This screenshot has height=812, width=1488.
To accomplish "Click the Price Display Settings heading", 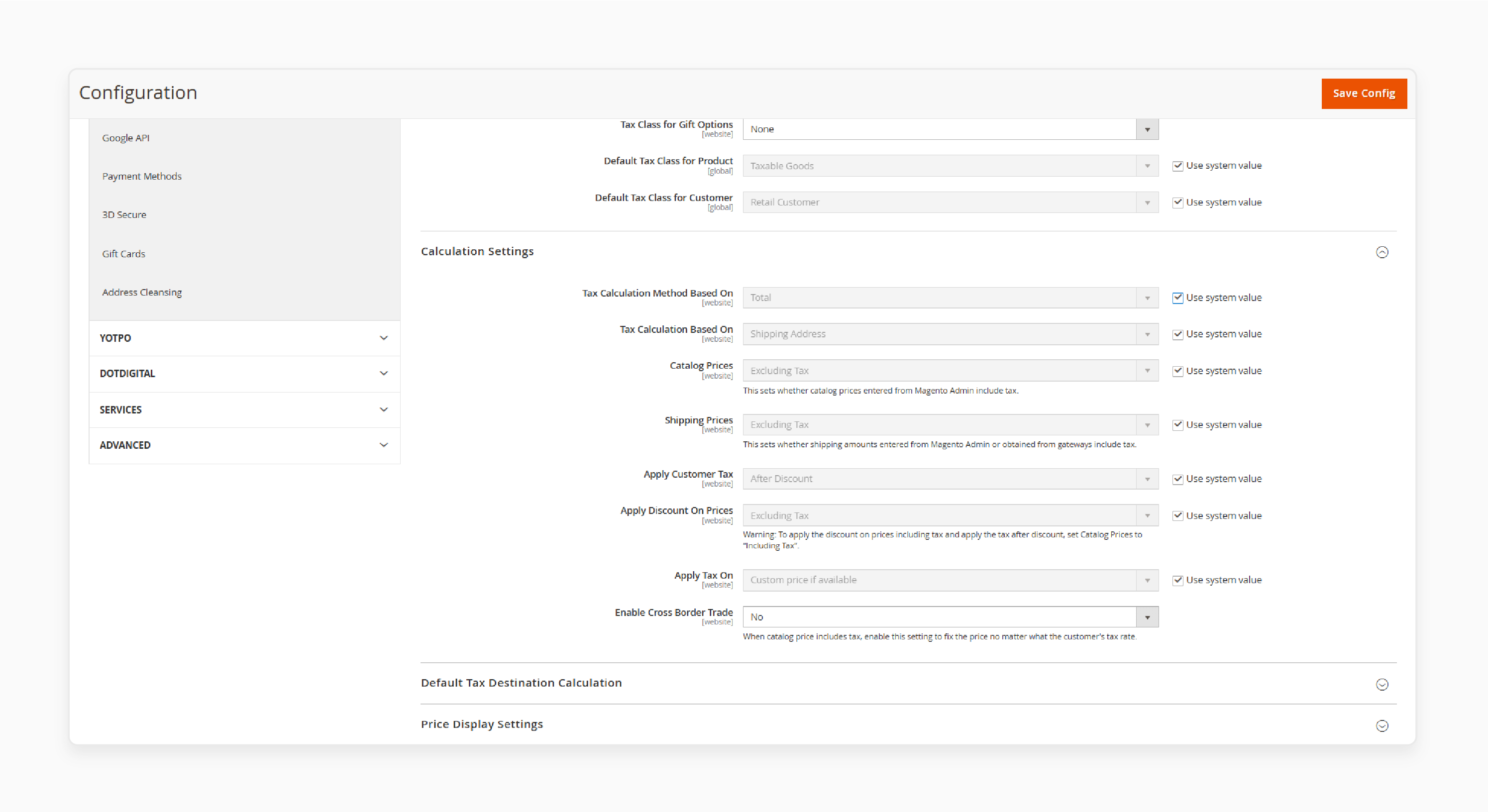I will coord(482,724).
